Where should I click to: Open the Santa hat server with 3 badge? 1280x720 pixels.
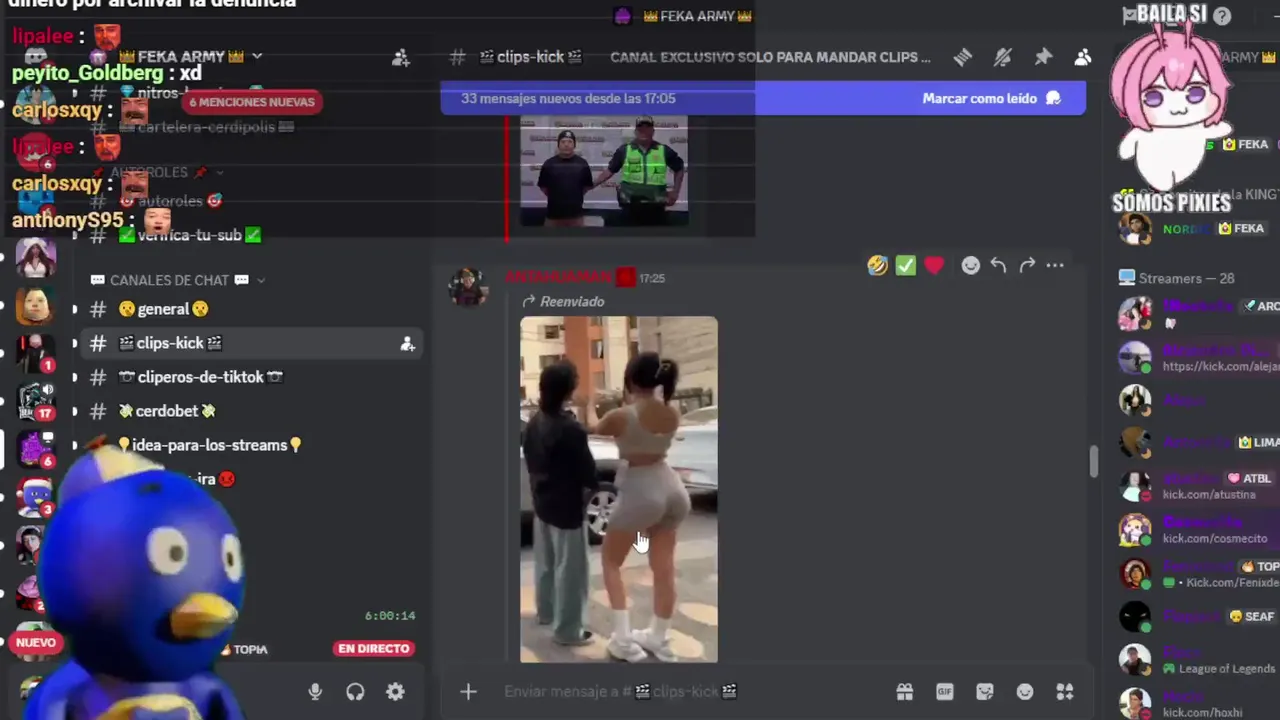pyautogui.click(x=36, y=496)
